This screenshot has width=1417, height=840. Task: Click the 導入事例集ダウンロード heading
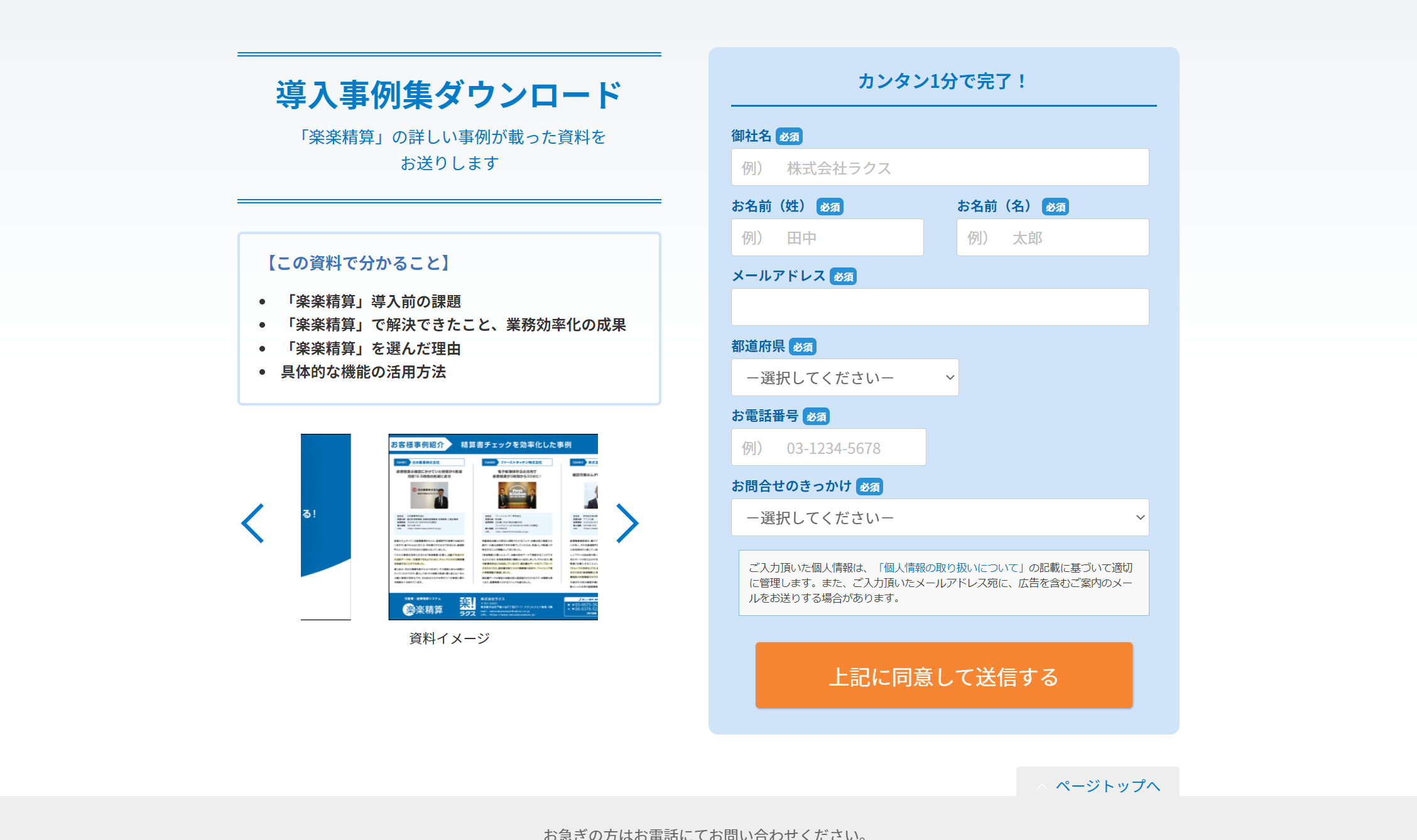449,95
